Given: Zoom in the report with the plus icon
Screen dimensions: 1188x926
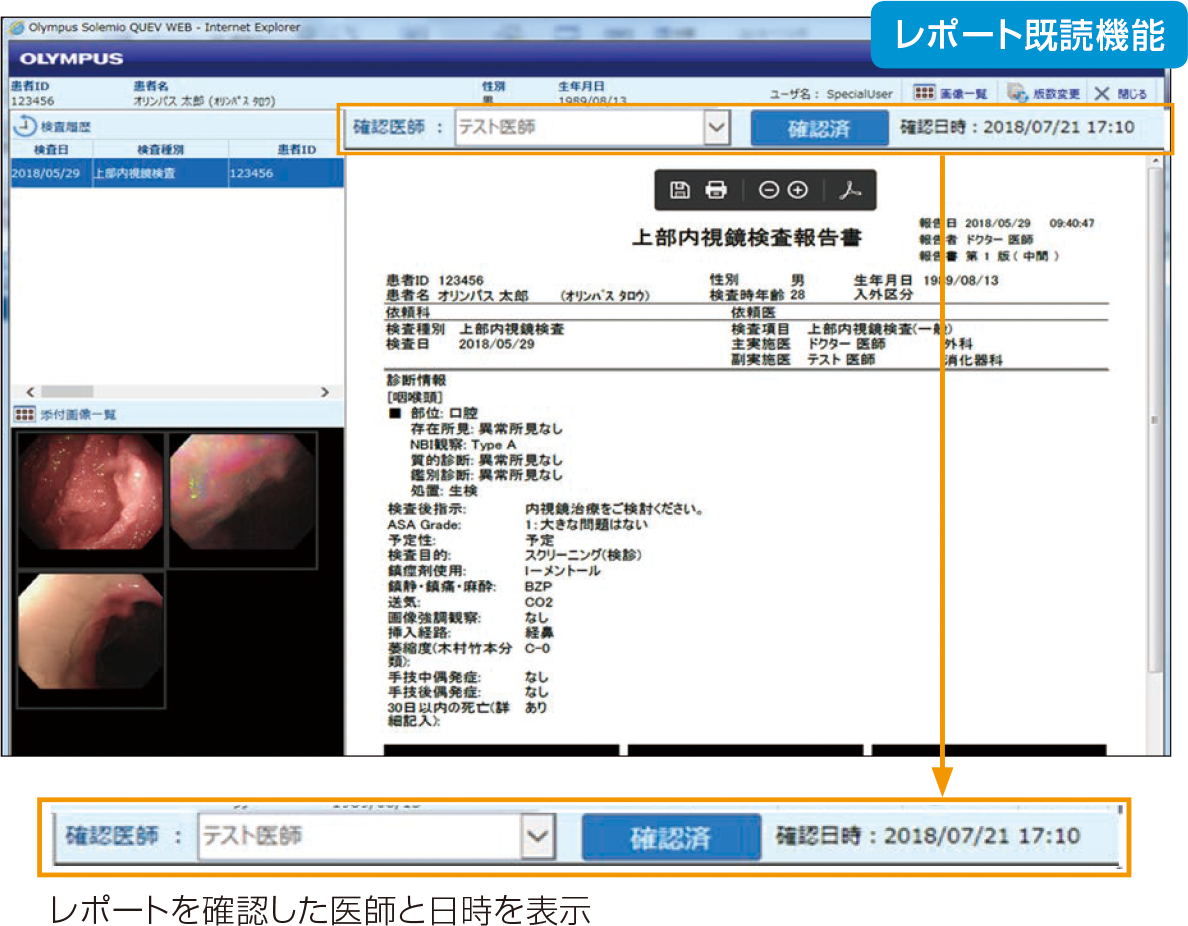Looking at the screenshot, I should [x=797, y=190].
